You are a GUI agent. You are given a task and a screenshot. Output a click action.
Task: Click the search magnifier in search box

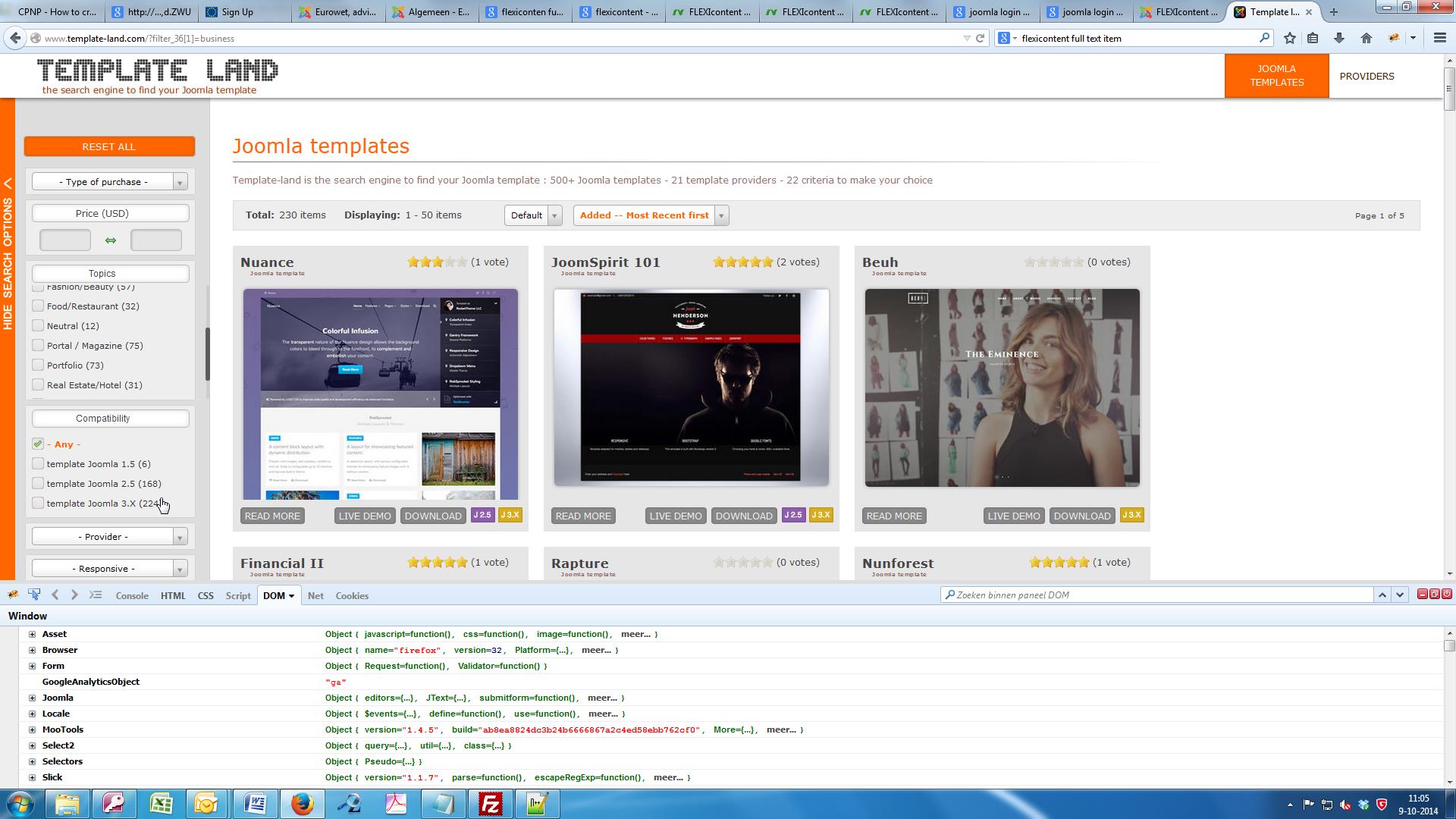click(1264, 38)
